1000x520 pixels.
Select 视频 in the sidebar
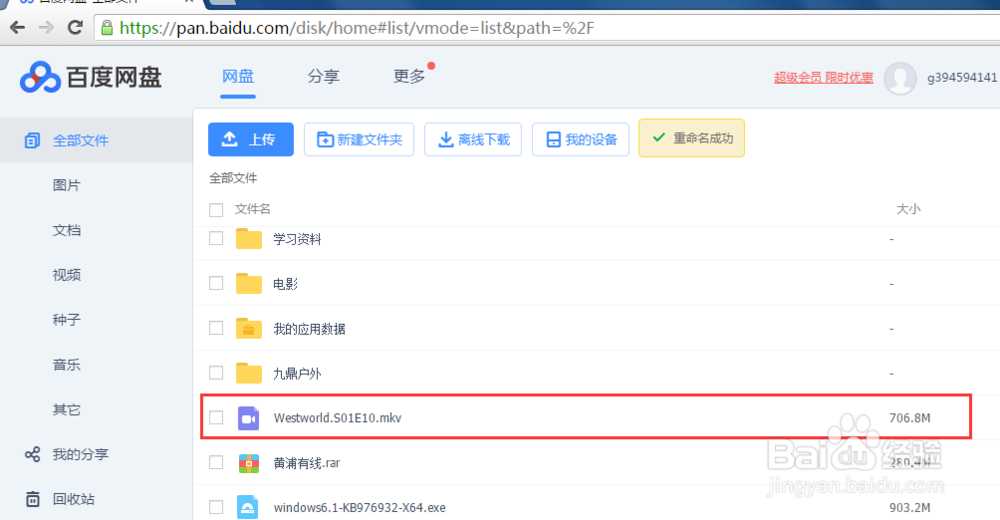point(66,275)
